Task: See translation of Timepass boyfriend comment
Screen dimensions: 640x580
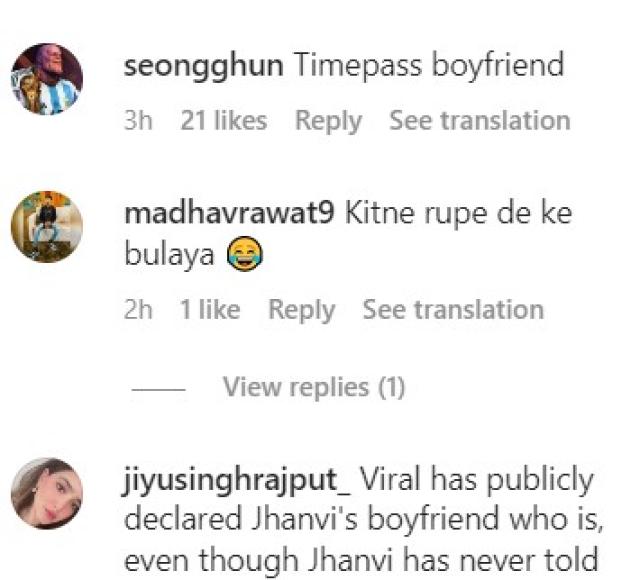Action: [480, 121]
